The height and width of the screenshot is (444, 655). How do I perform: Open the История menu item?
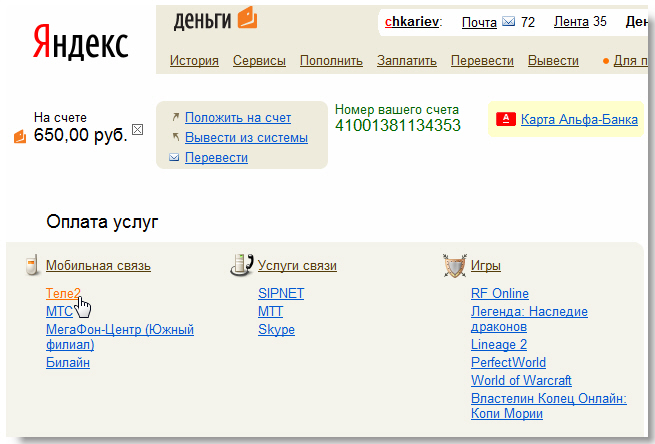click(x=194, y=61)
